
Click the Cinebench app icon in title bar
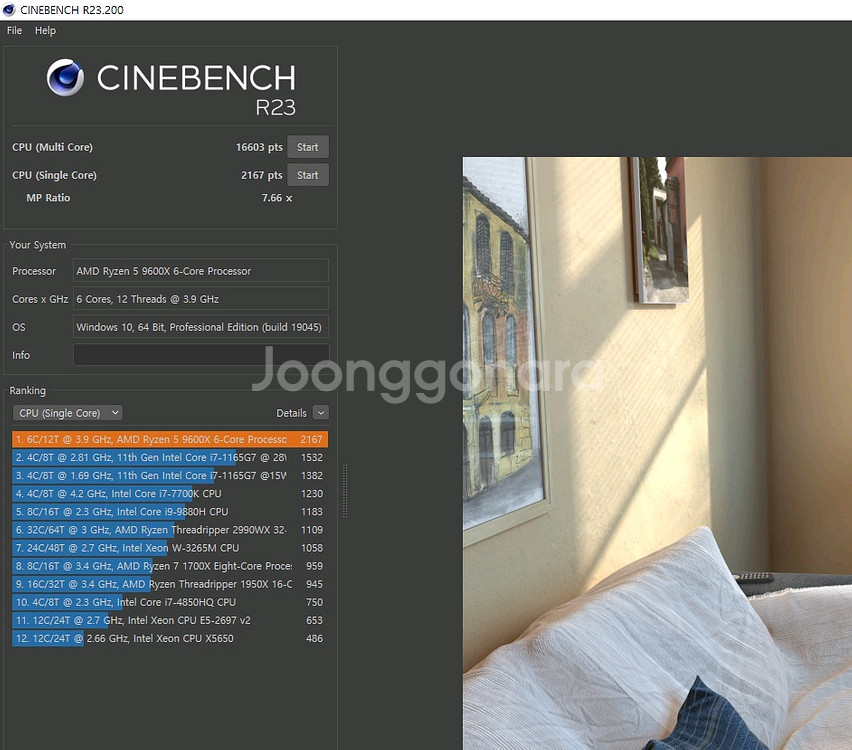(9, 10)
